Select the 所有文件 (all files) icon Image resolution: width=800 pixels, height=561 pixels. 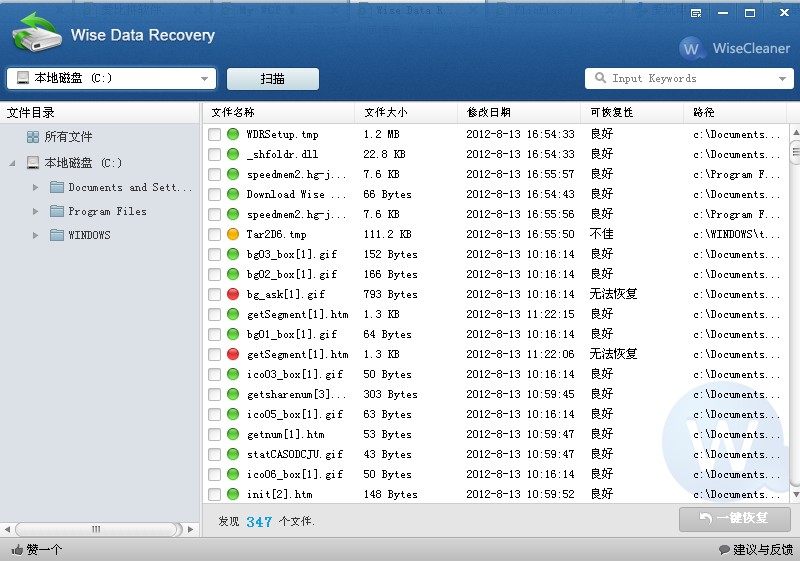coord(33,137)
